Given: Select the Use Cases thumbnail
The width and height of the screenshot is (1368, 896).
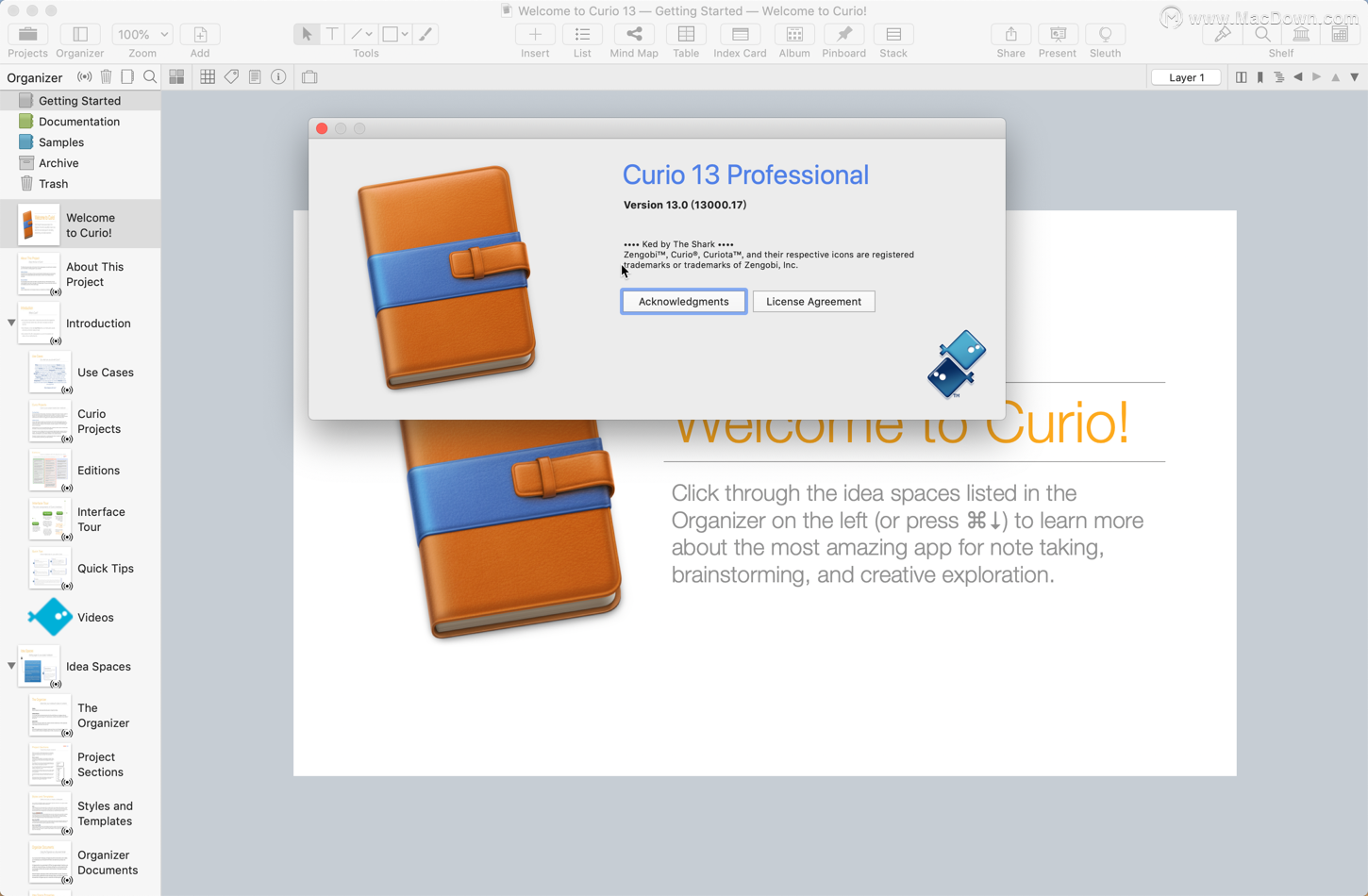Looking at the screenshot, I should coord(49,372).
